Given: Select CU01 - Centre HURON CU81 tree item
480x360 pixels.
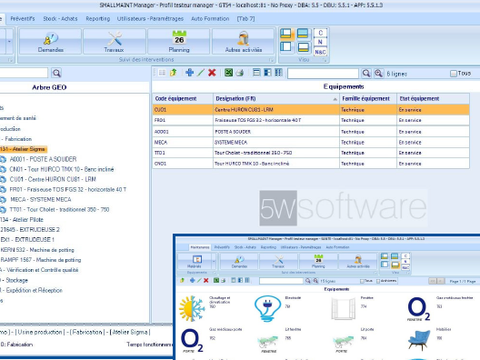Looking at the screenshot, I should point(53,179).
